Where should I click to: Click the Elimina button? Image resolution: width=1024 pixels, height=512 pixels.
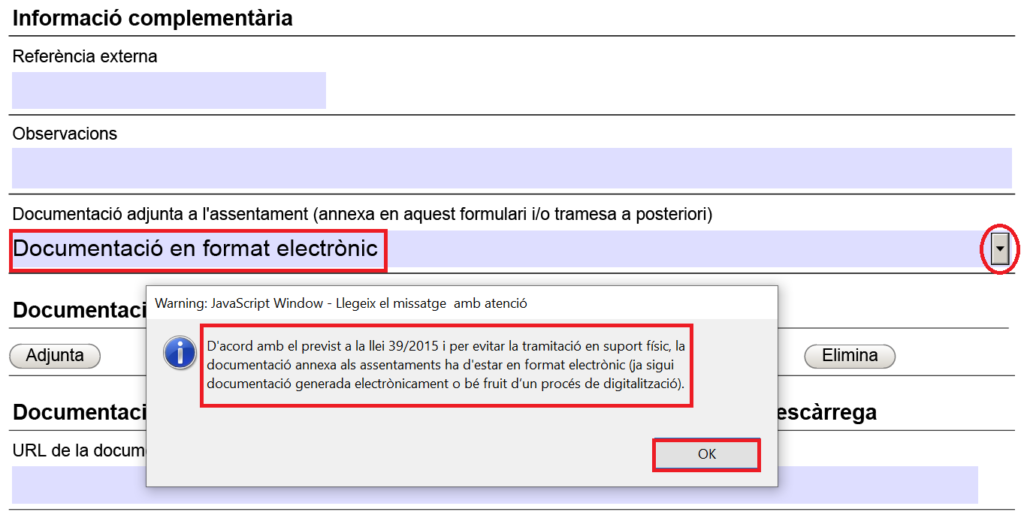tap(849, 355)
